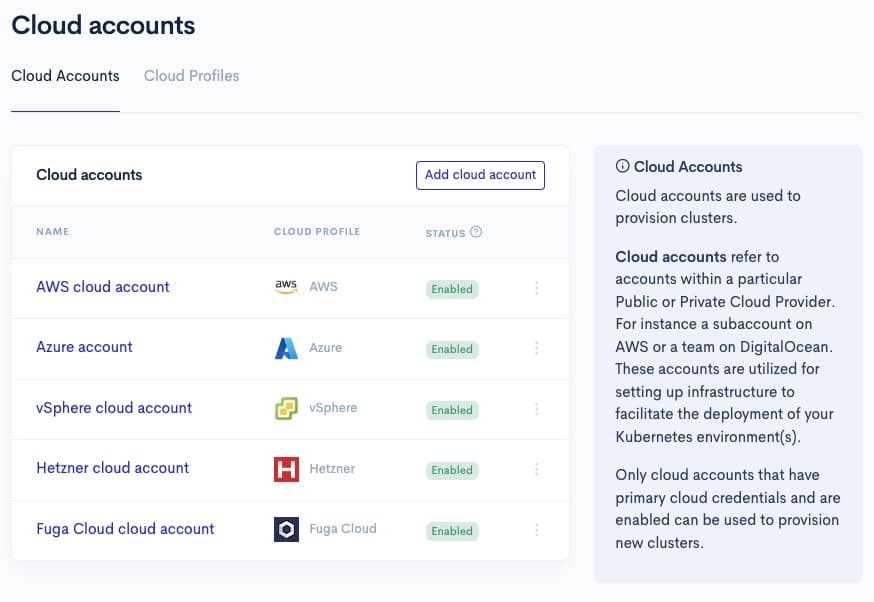Click the Enabled status badge for AWS cloud account
The height and width of the screenshot is (602, 874).
tap(451, 289)
